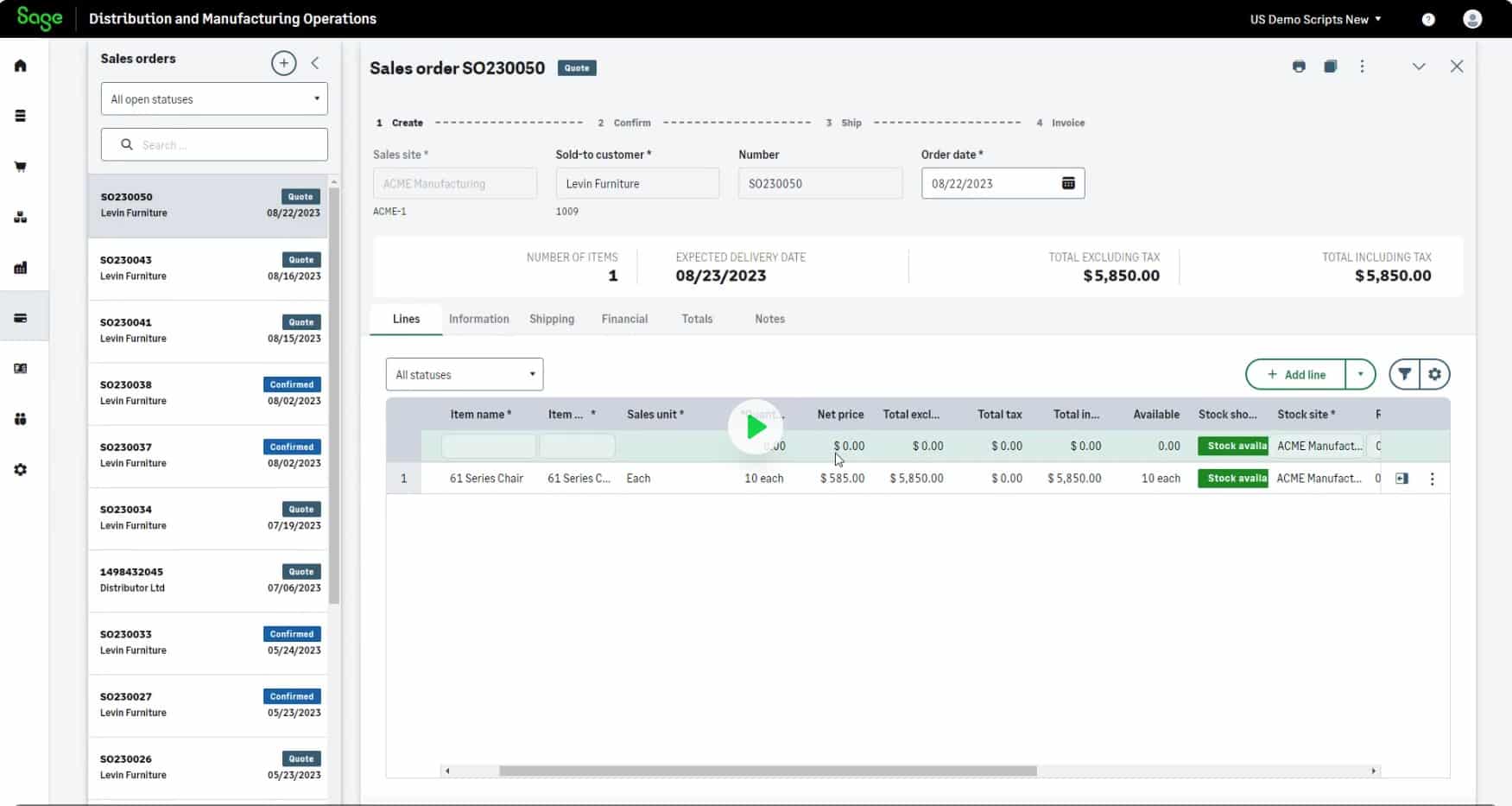1512x806 pixels.
Task: Print the sales order
Action: pos(1299,67)
